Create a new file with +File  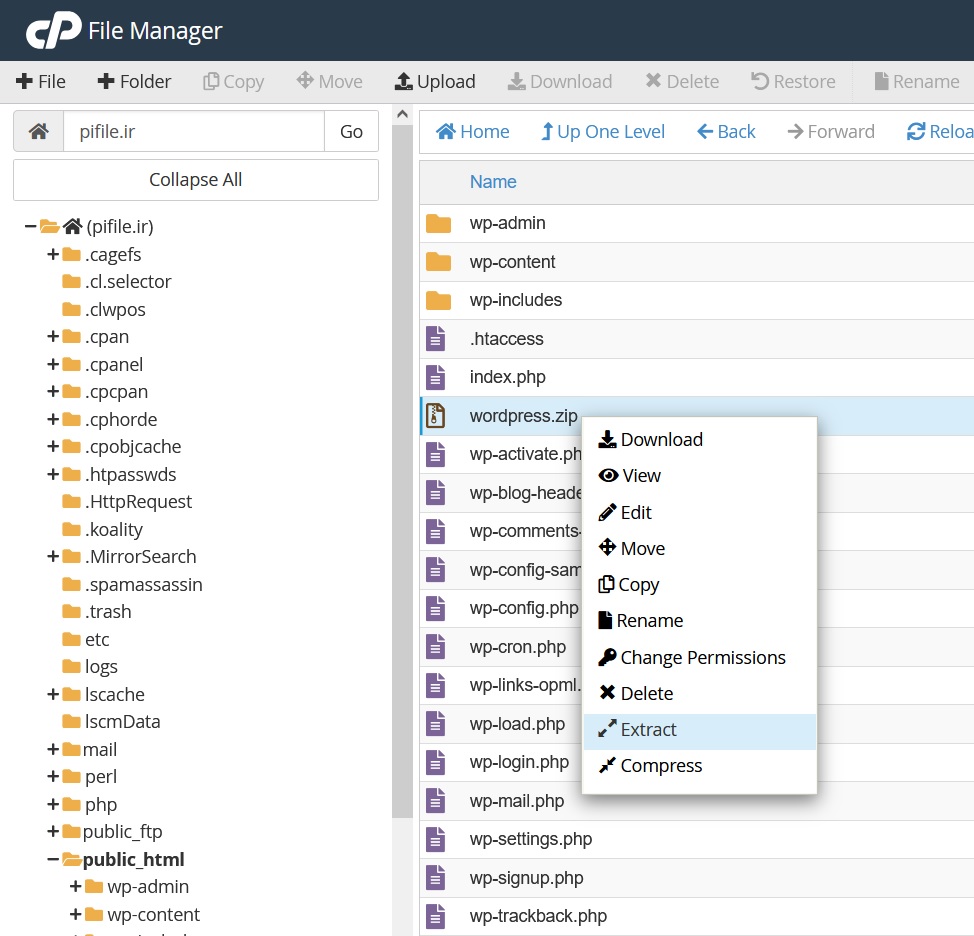click(x=41, y=81)
